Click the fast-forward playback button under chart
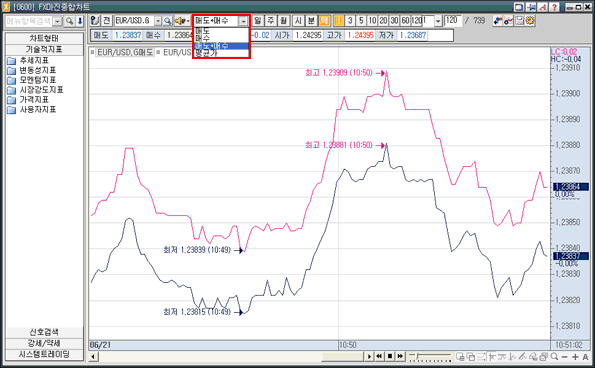The height and width of the screenshot is (368, 595). coord(400,356)
